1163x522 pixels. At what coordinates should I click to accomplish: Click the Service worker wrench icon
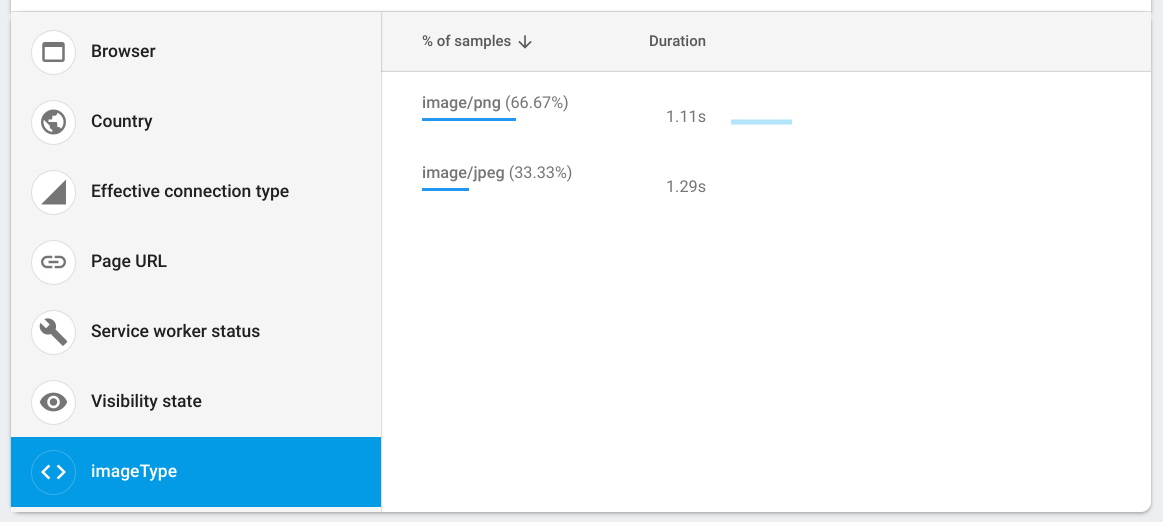(x=54, y=332)
